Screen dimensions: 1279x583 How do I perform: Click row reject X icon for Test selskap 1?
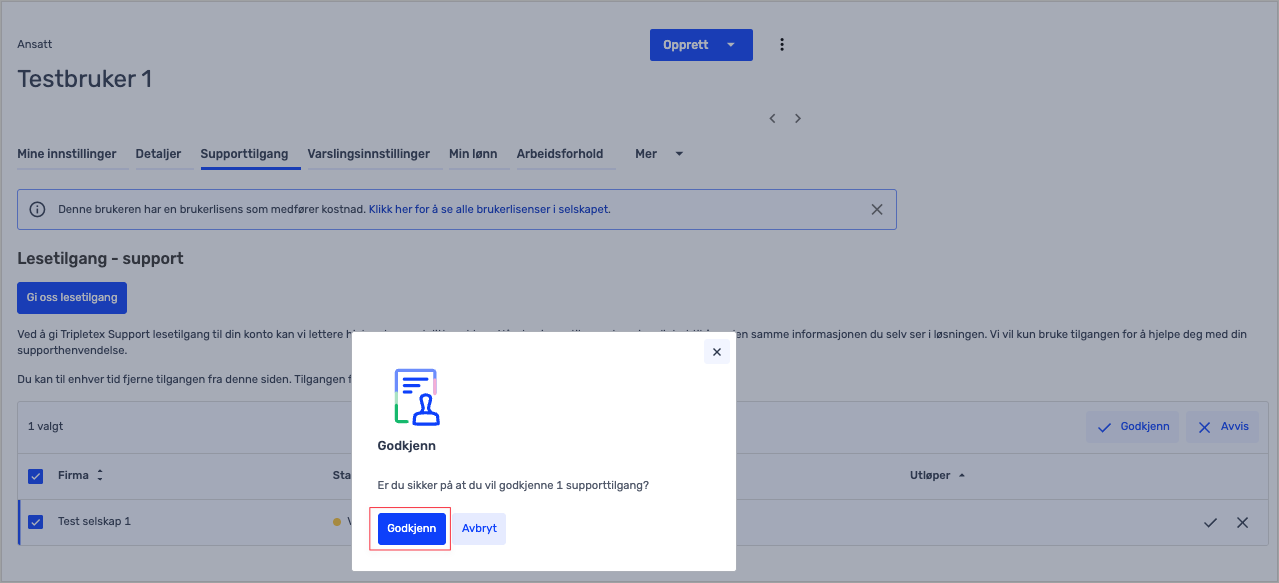point(1242,522)
